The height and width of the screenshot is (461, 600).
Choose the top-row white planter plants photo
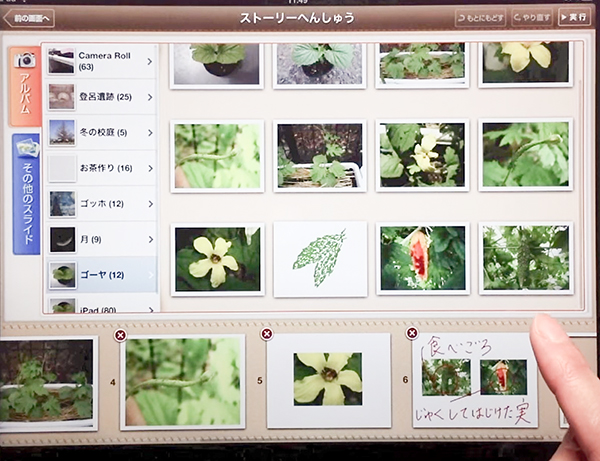pyautogui.click(x=422, y=65)
